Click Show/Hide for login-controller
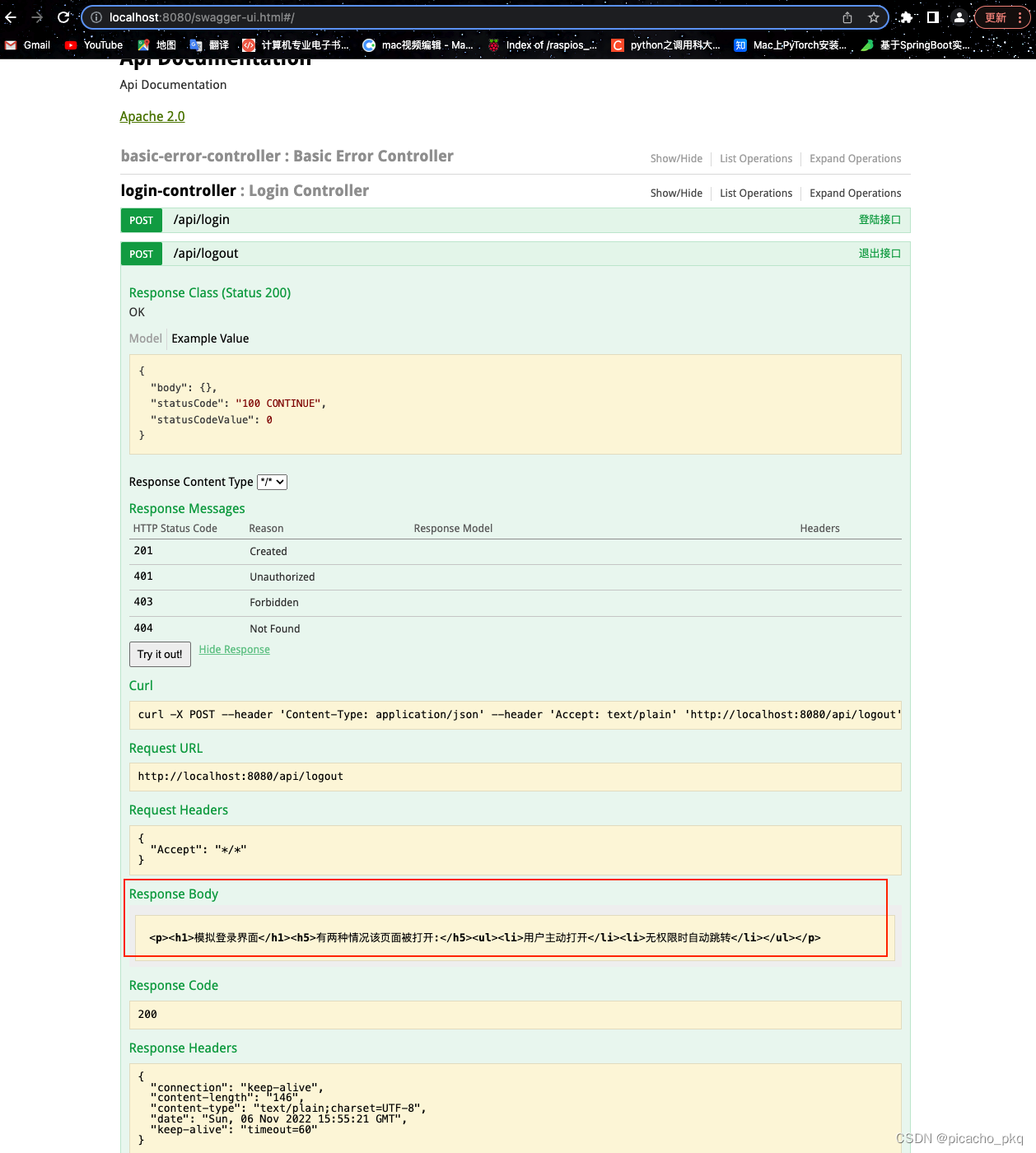The width and height of the screenshot is (1036, 1153). point(676,194)
